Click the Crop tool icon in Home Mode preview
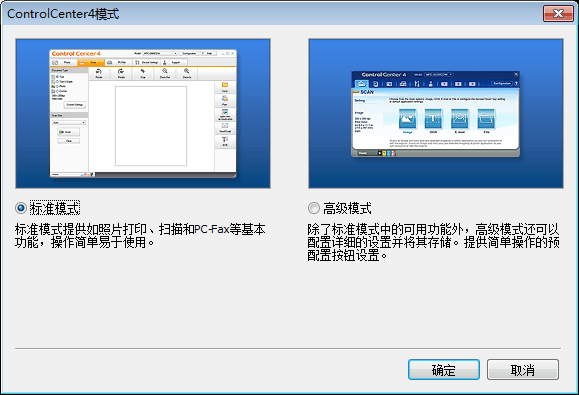The image size is (579, 395). pyautogui.click(x=143, y=71)
